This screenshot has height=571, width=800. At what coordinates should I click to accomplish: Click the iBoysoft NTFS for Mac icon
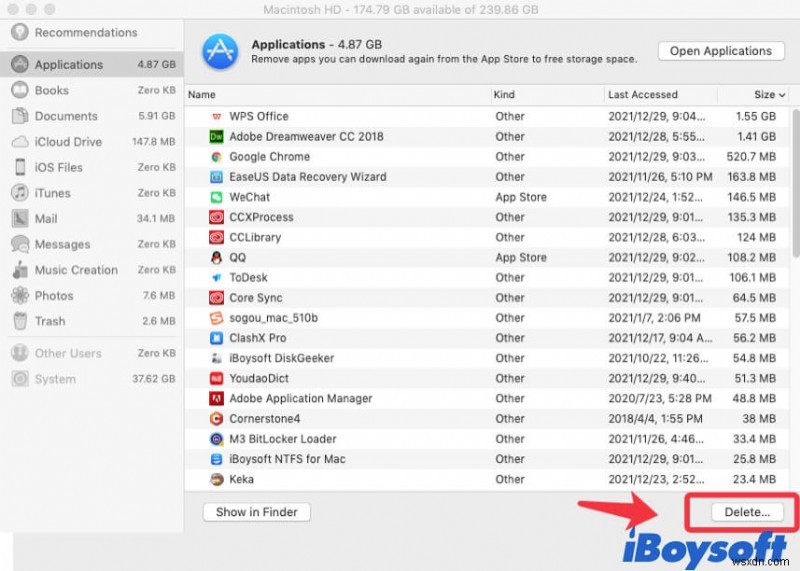click(x=216, y=459)
